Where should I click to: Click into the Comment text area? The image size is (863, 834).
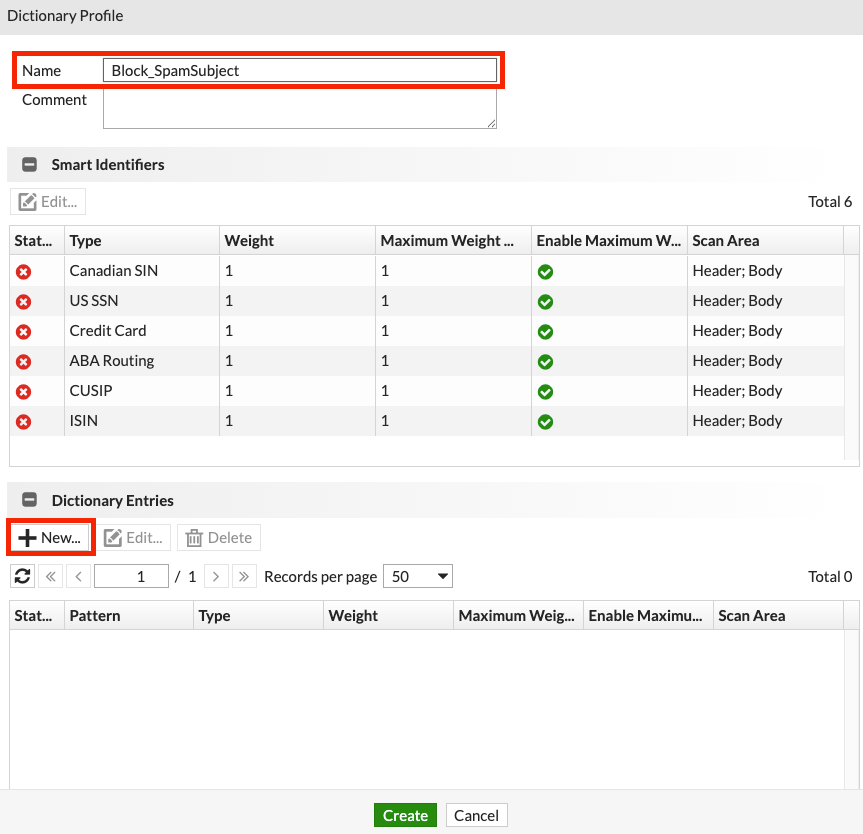[x=299, y=108]
